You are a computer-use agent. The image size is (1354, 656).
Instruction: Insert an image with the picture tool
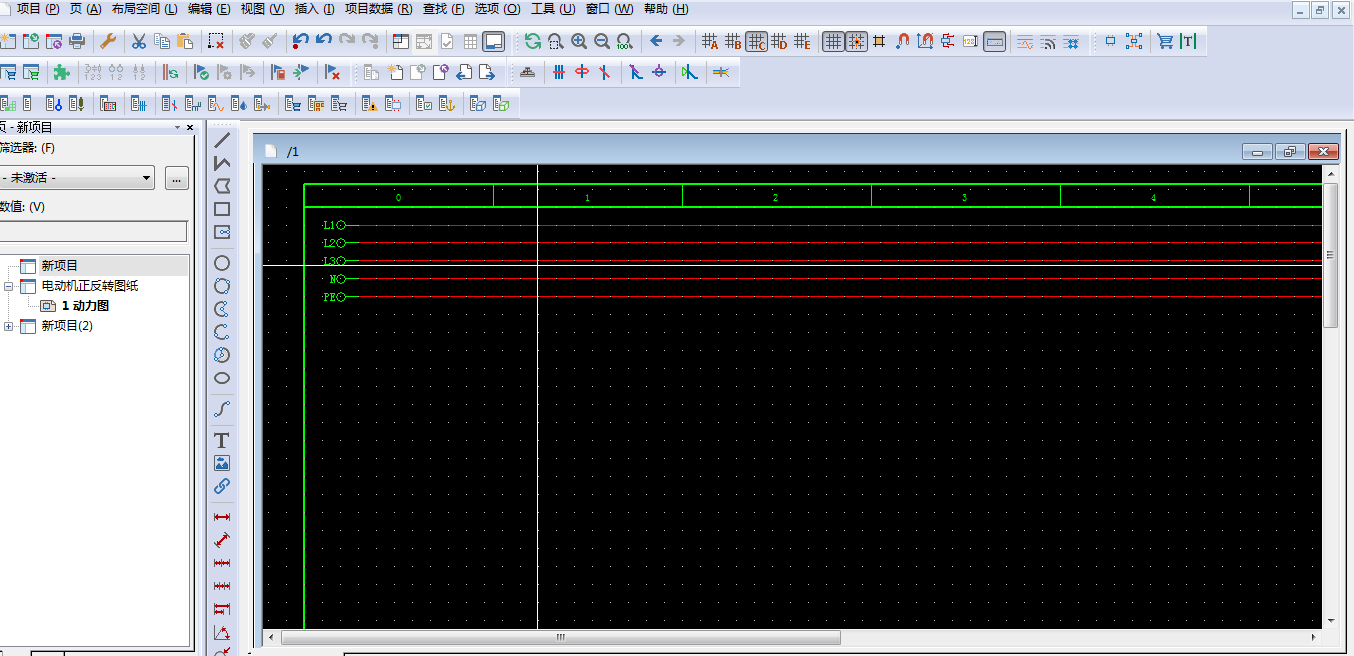222,463
